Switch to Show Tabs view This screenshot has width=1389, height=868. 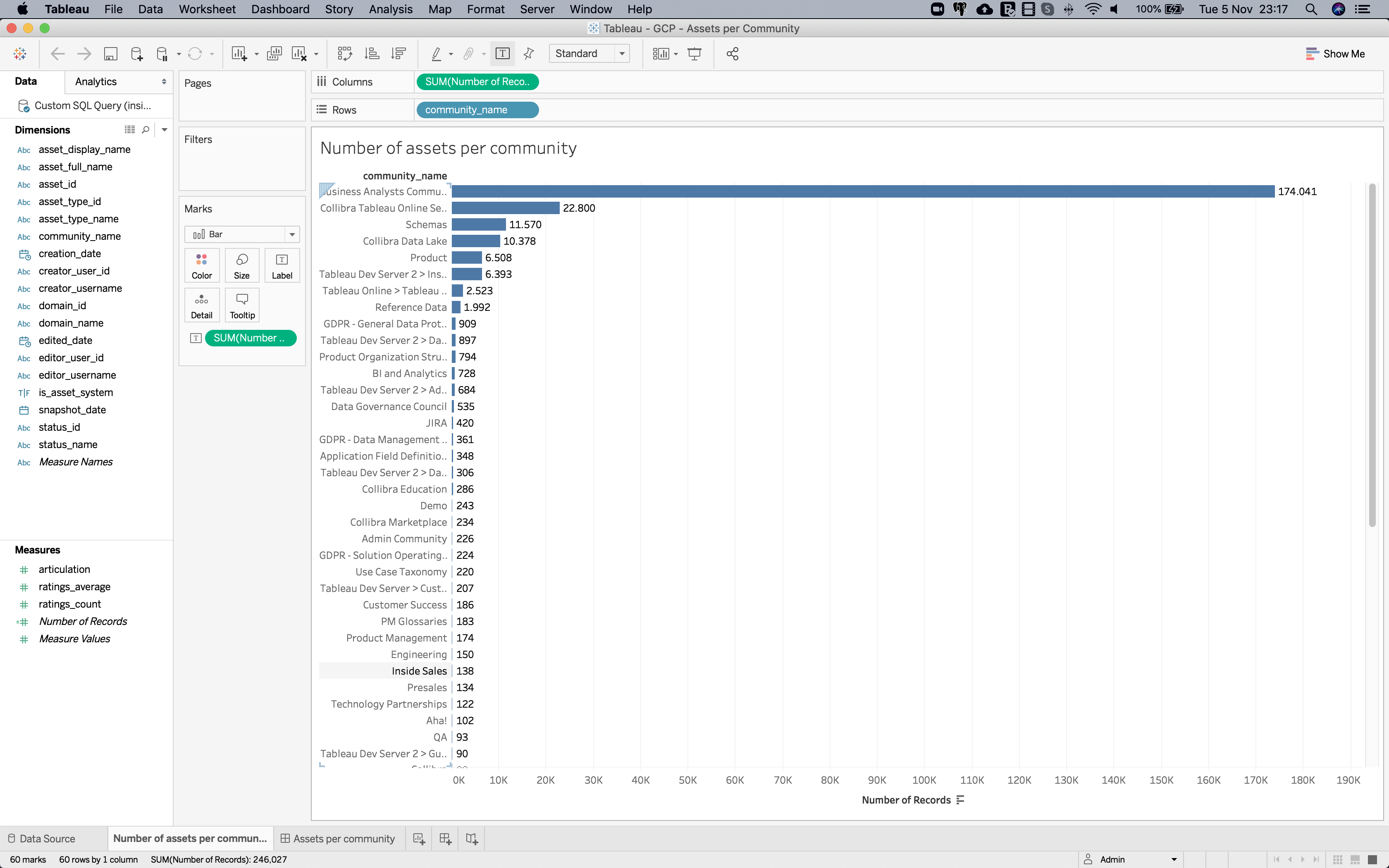click(1373, 859)
